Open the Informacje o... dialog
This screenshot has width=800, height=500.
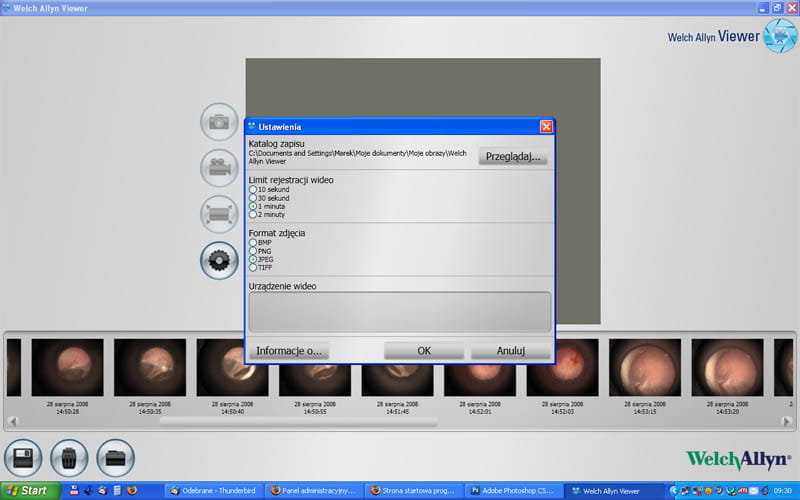(x=289, y=351)
